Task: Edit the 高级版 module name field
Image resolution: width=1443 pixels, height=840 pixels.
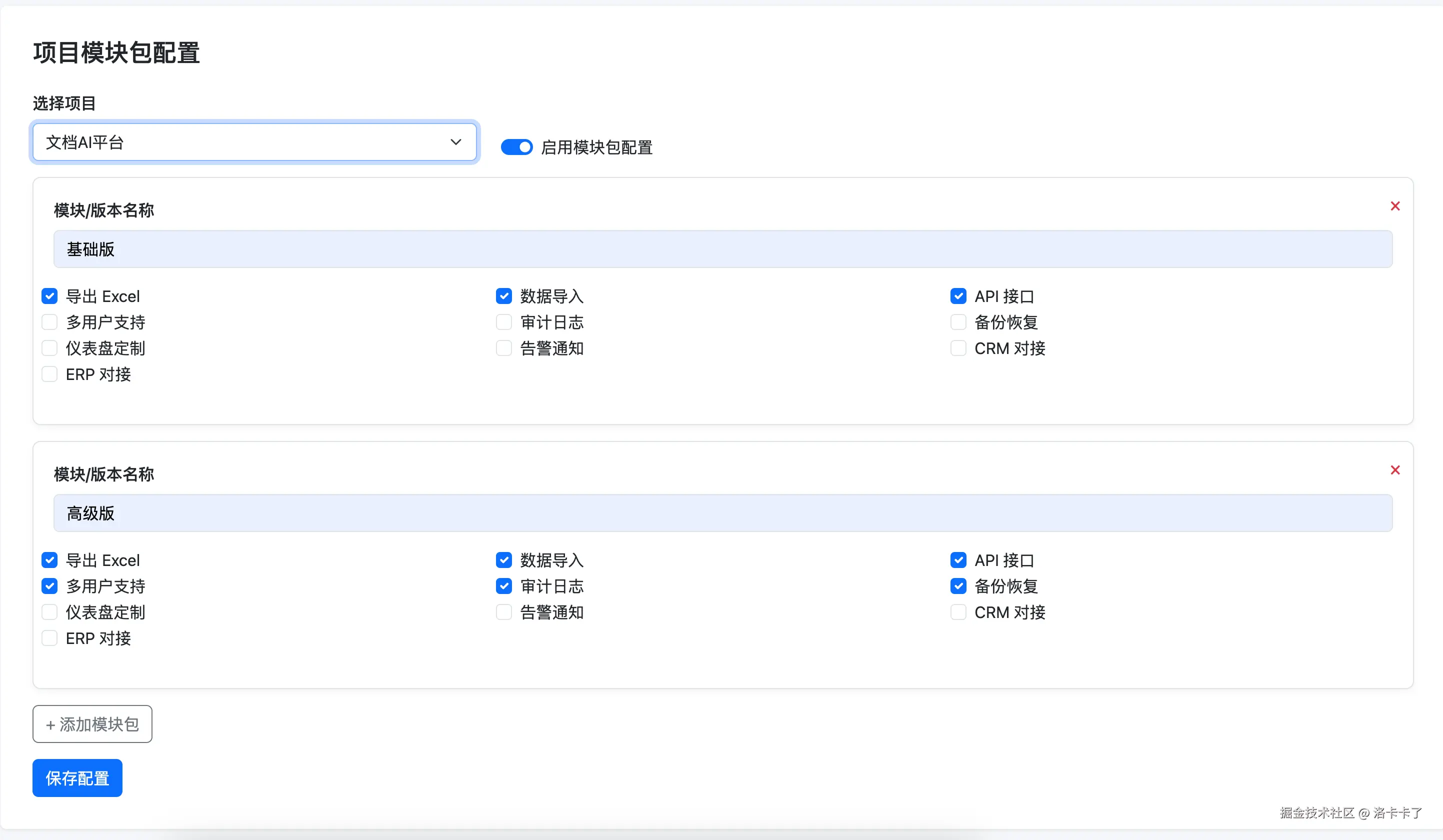Action: [722, 513]
